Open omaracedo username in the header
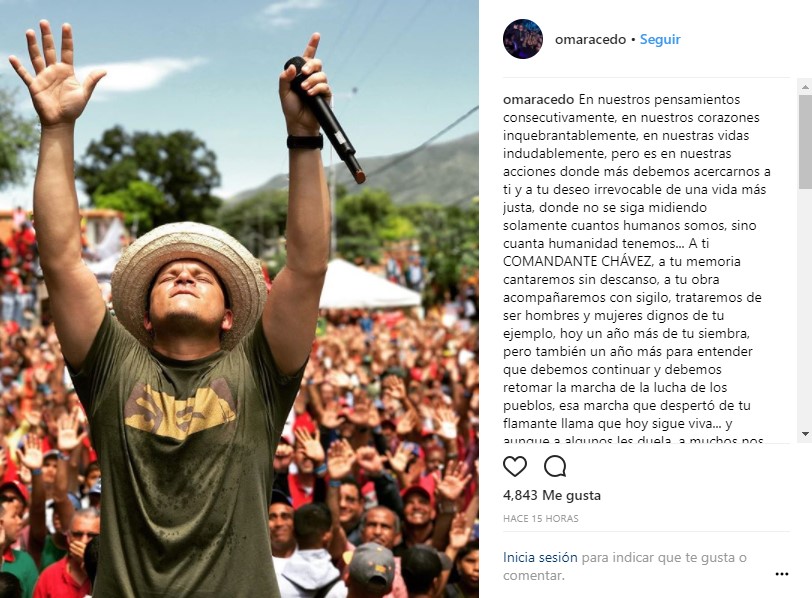812x598 pixels. pyautogui.click(x=590, y=39)
